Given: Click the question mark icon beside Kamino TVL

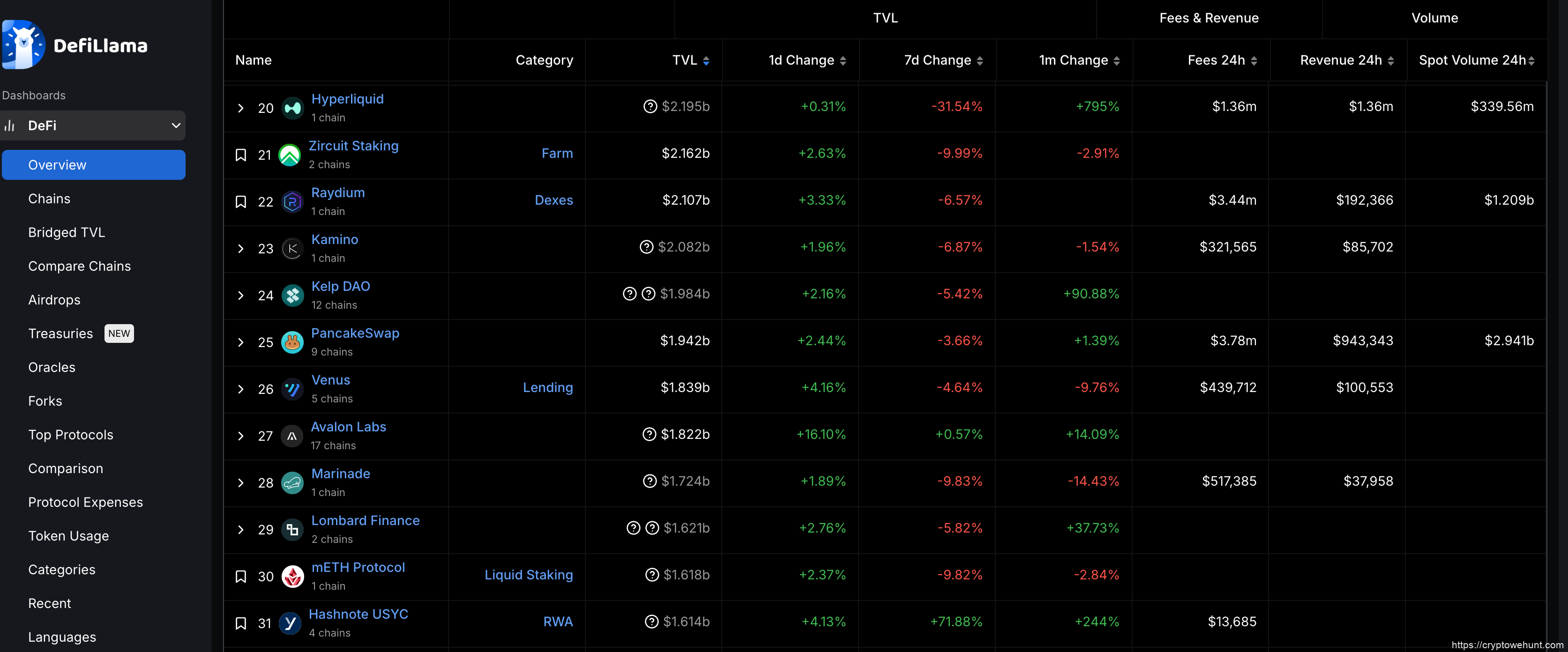Looking at the screenshot, I should click(x=646, y=247).
